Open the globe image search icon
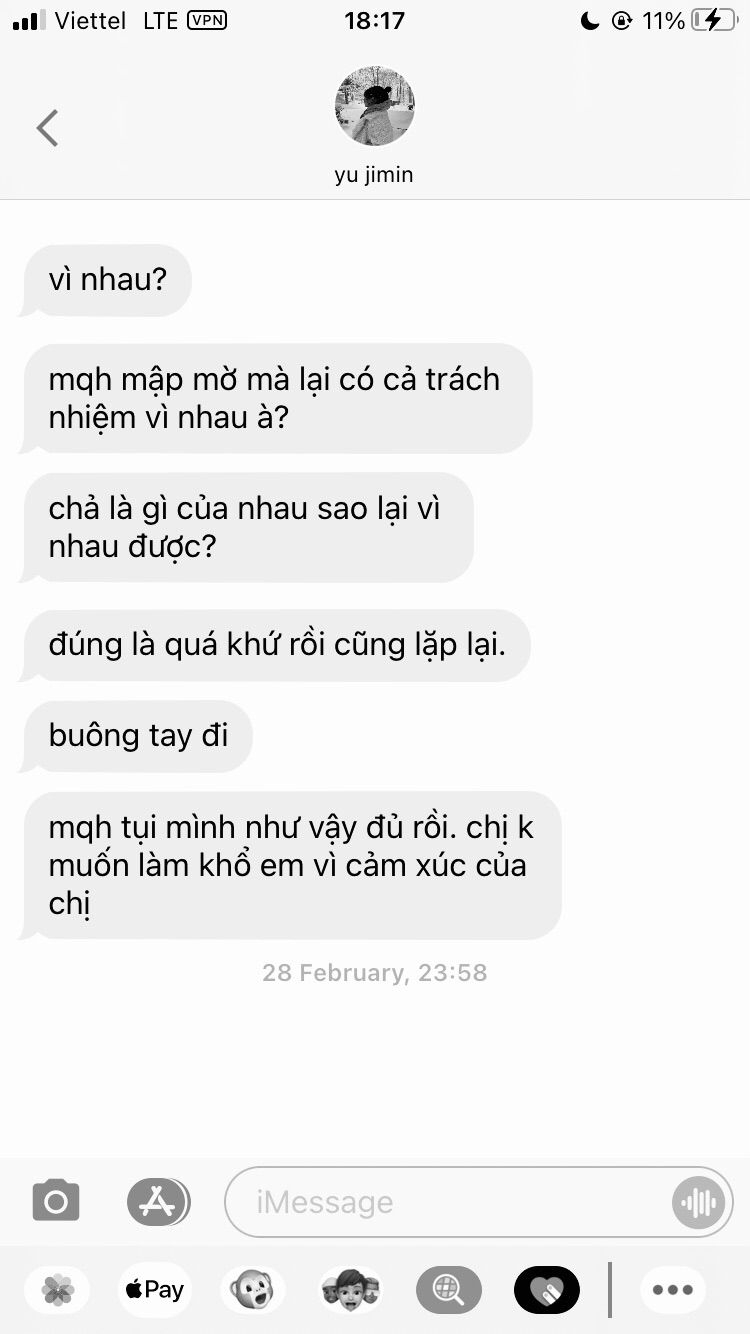Screen dimensions: 750x1334 [448, 1290]
